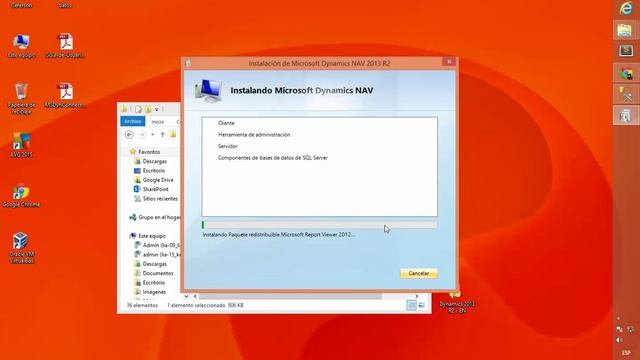The width and height of the screenshot is (640, 360).
Task: Open Sublime Text taskbar icon
Action: (x=626, y=51)
